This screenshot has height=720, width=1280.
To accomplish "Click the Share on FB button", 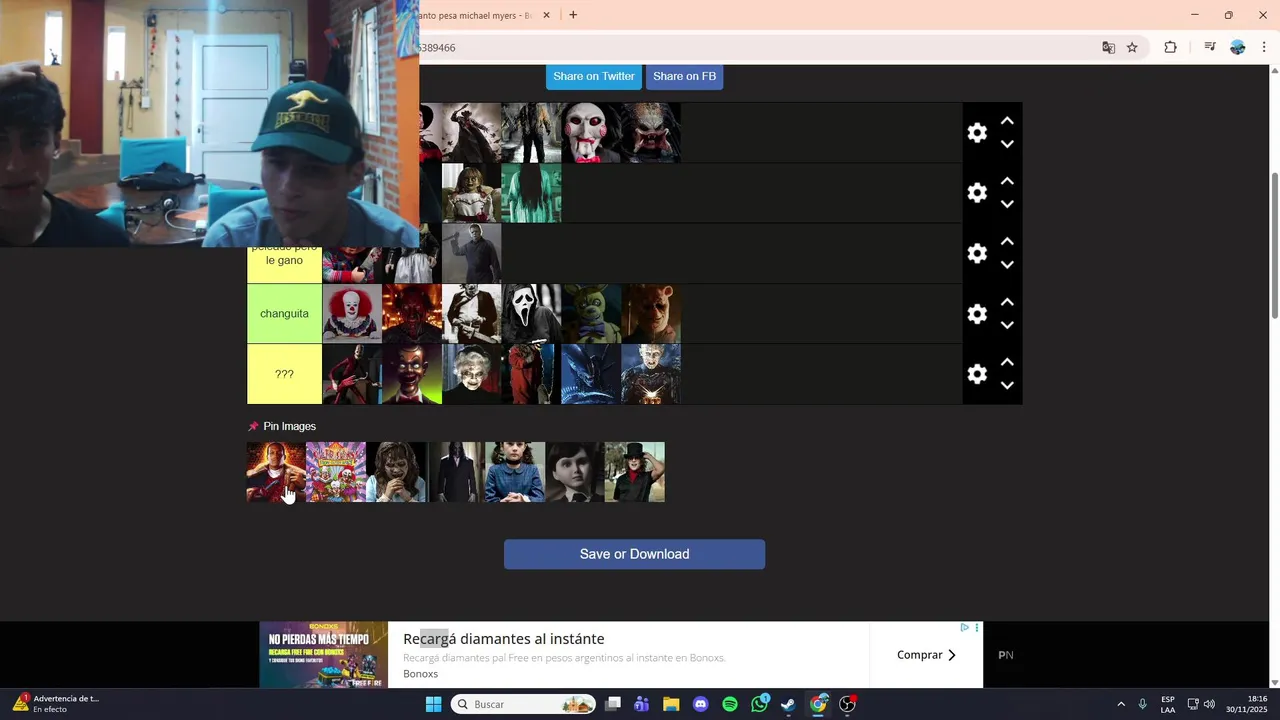I will (684, 77).
